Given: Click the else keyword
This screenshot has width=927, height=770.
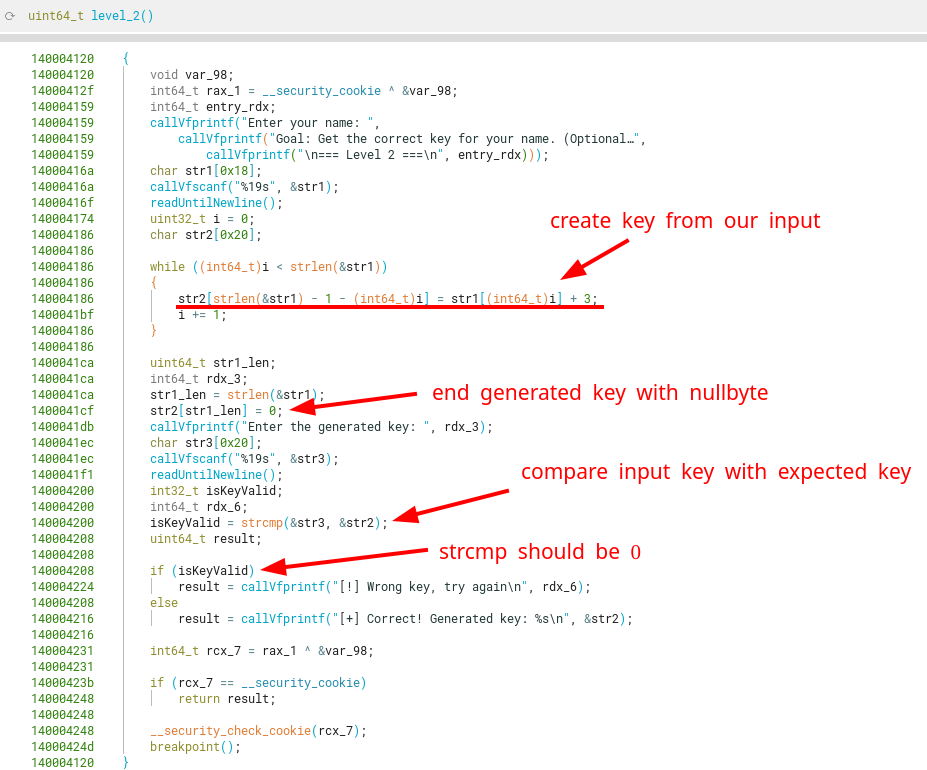Looking at the screenshot, I should [x=164, y=603].
